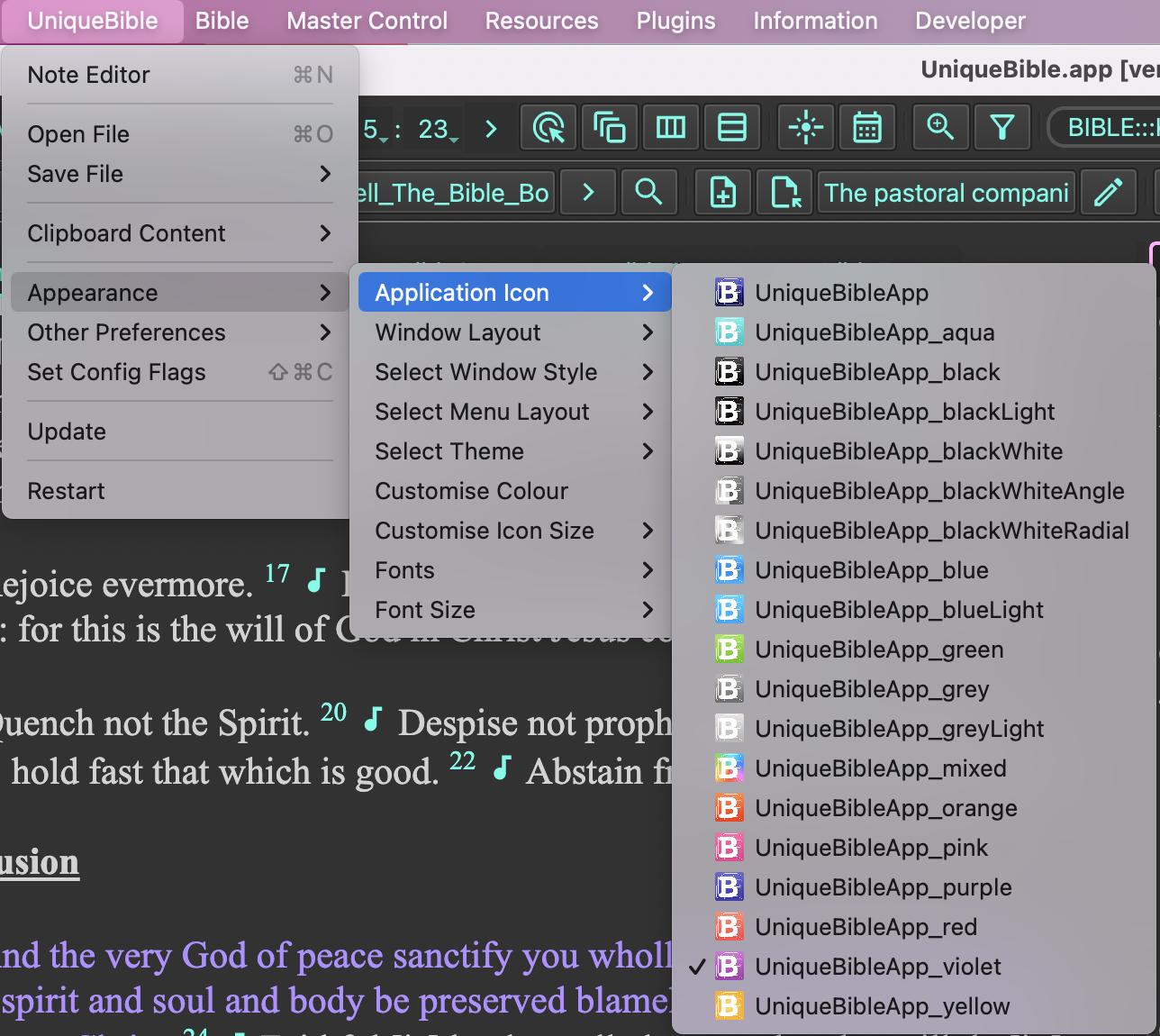This screenshot has width=1160, height=1036.
Task: Select the UniqueBibleApp_blue icon
Action: coord(914,570)
